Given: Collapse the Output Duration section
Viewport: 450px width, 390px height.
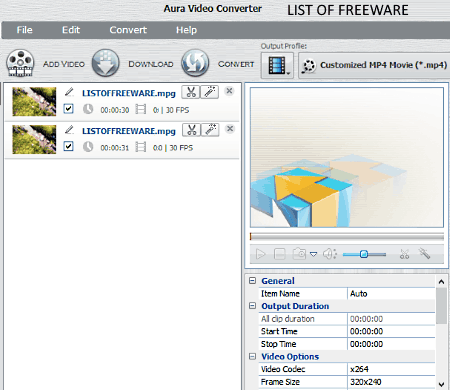Looking at the screenshot, I should (x=253, y=306).
